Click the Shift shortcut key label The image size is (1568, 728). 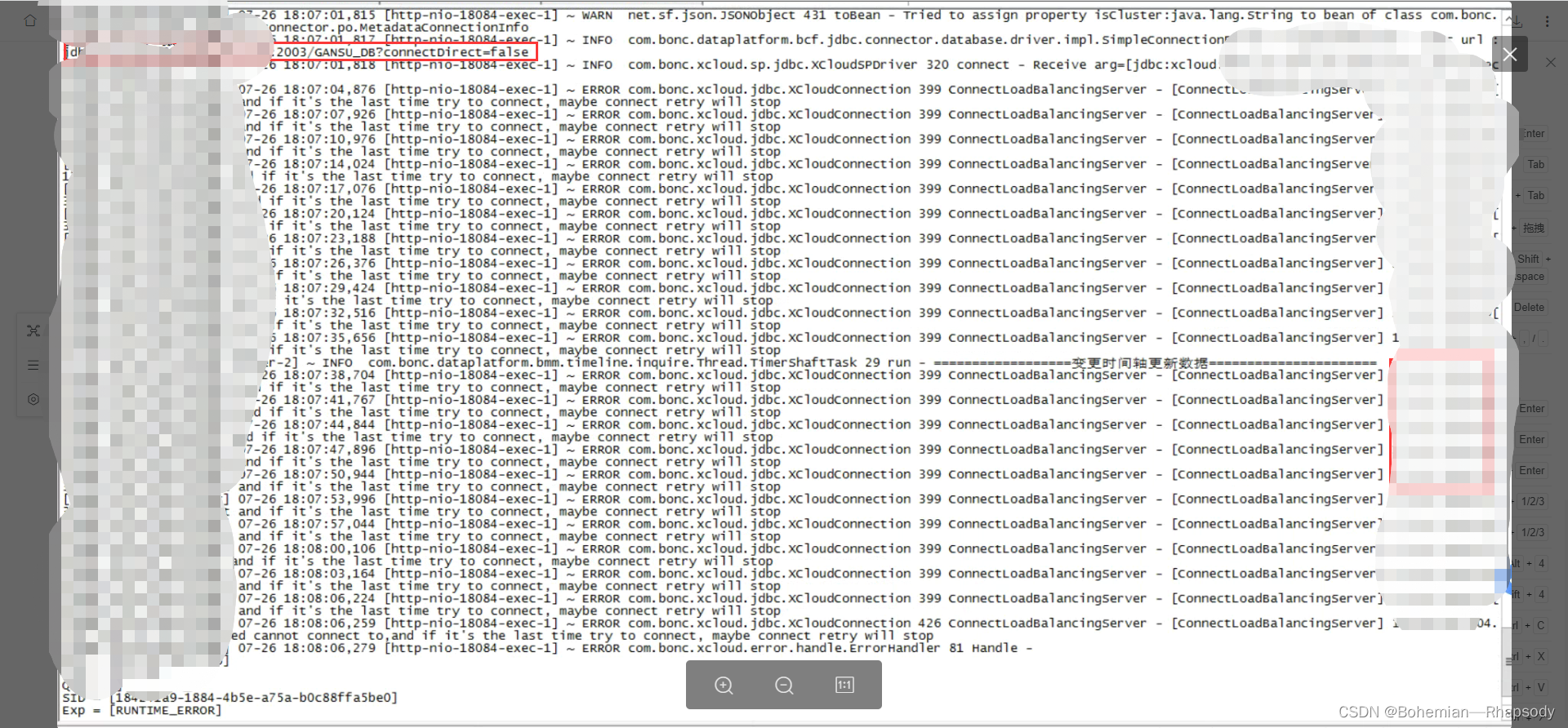point(1529,259)
